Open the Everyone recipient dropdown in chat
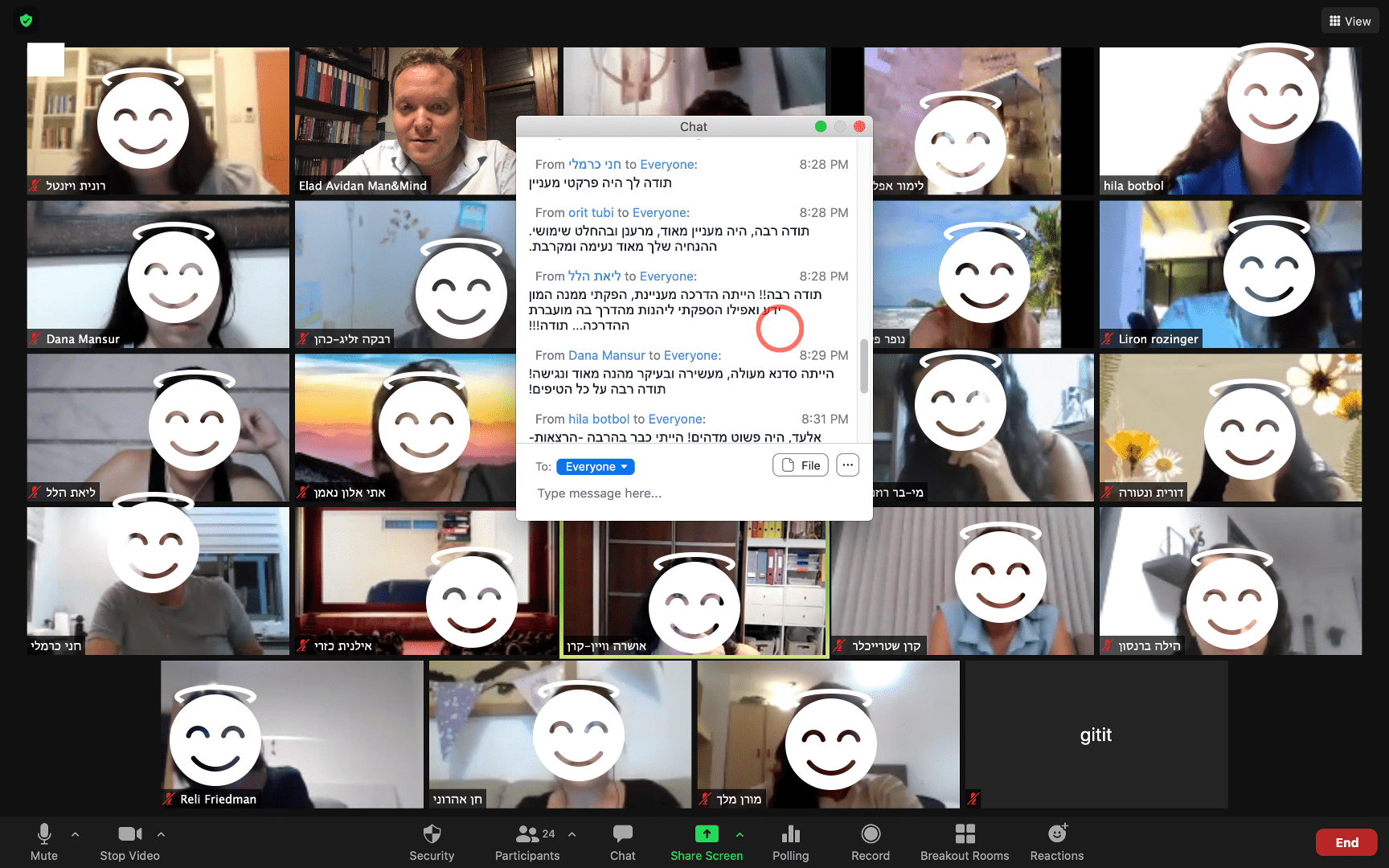This screenshot has width=1389, height=868. click(595, 467)
